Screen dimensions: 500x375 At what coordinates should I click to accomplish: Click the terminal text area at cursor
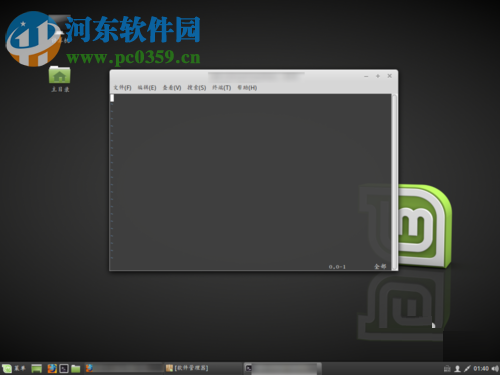click(112, 98)
